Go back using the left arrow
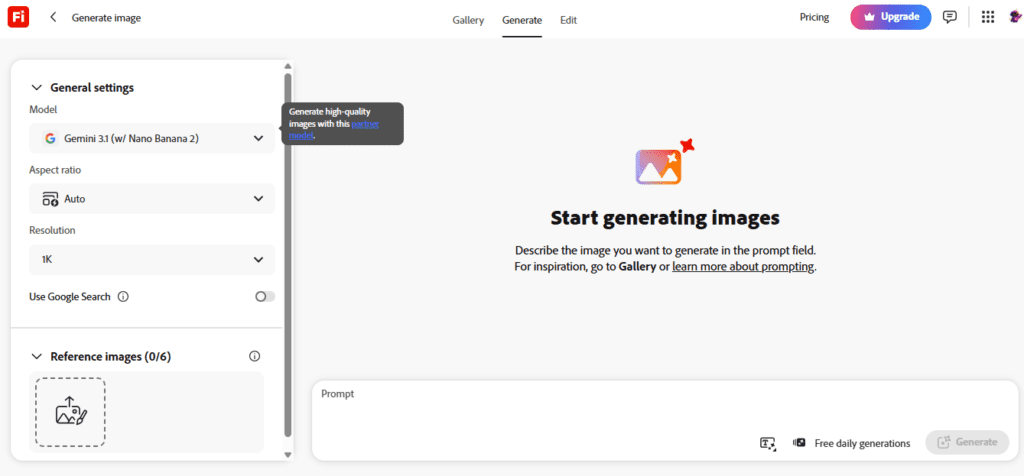Screen dimensions: 1024x476 coord(54,18)
